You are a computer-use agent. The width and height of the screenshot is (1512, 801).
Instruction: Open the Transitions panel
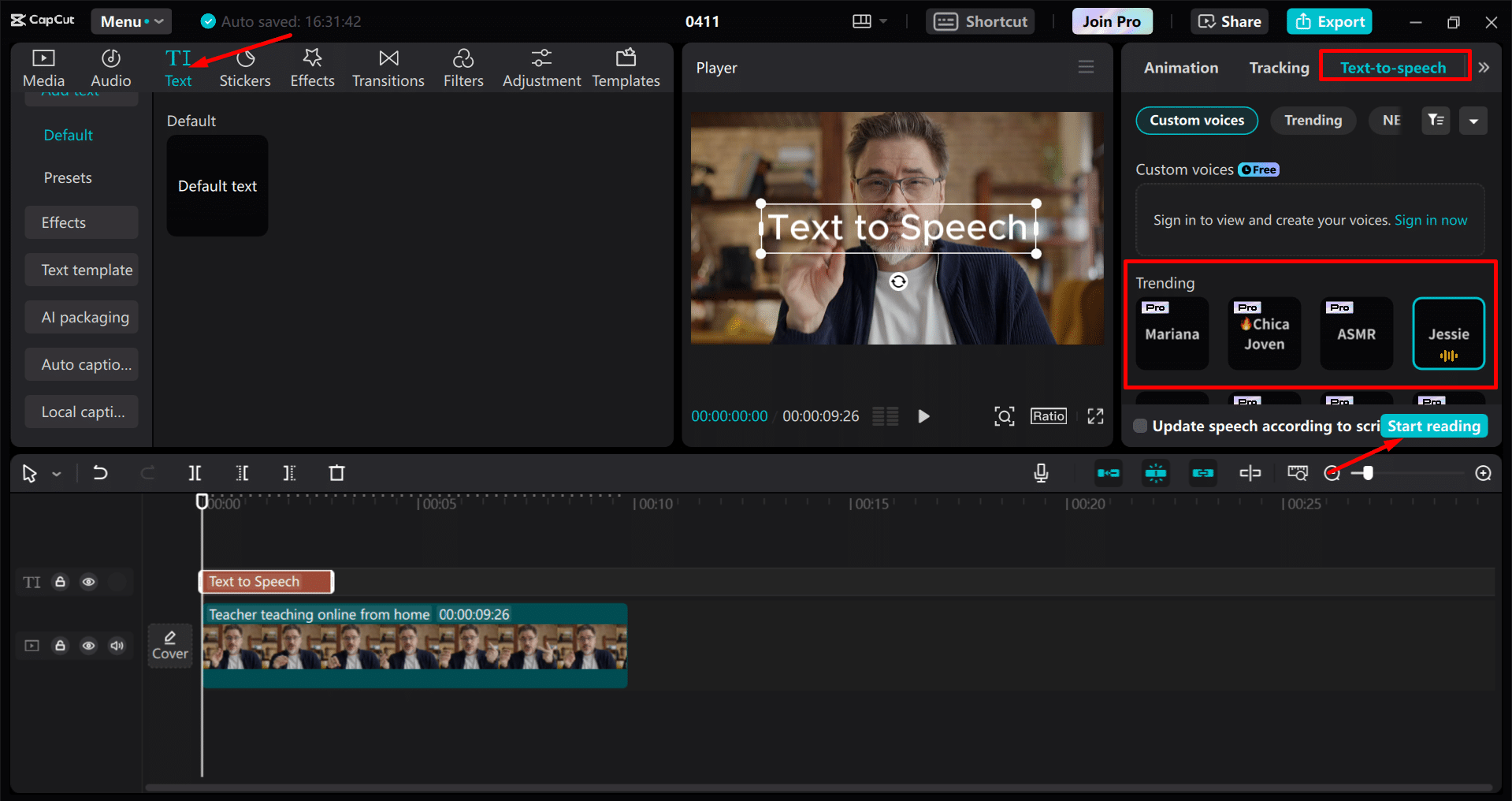pos(388,68)
